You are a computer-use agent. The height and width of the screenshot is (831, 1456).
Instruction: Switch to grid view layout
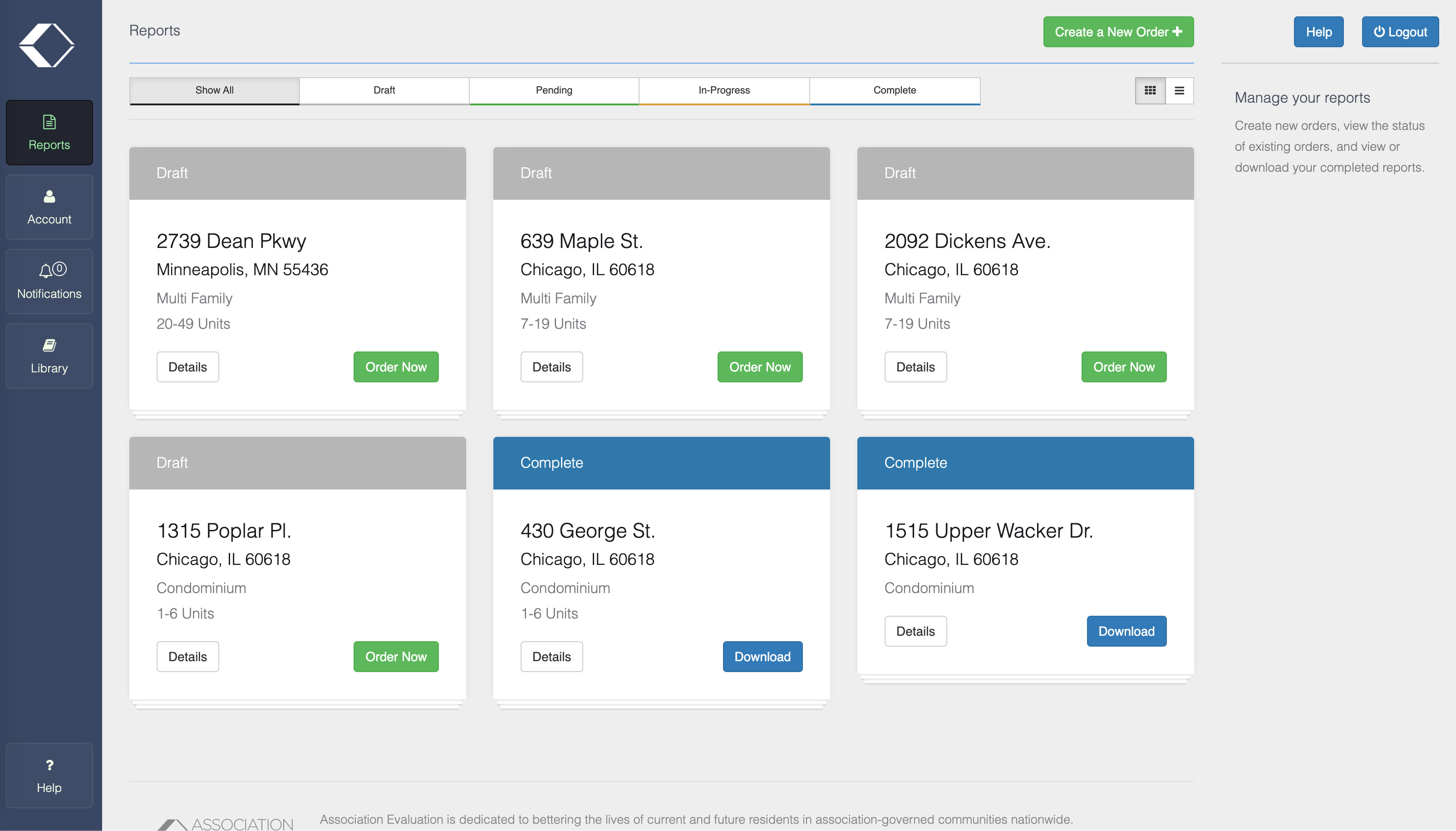1150,91
